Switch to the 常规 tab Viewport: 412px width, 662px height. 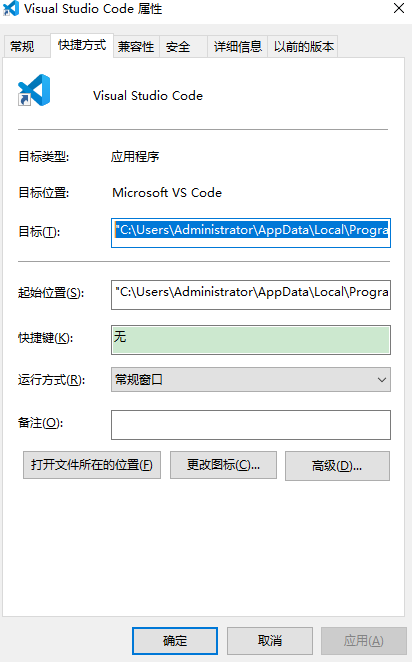tap(22, 46)
